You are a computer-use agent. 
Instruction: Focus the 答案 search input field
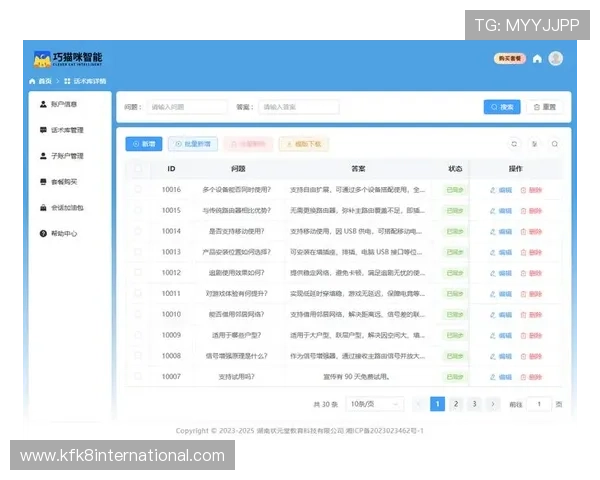point(299,107)
